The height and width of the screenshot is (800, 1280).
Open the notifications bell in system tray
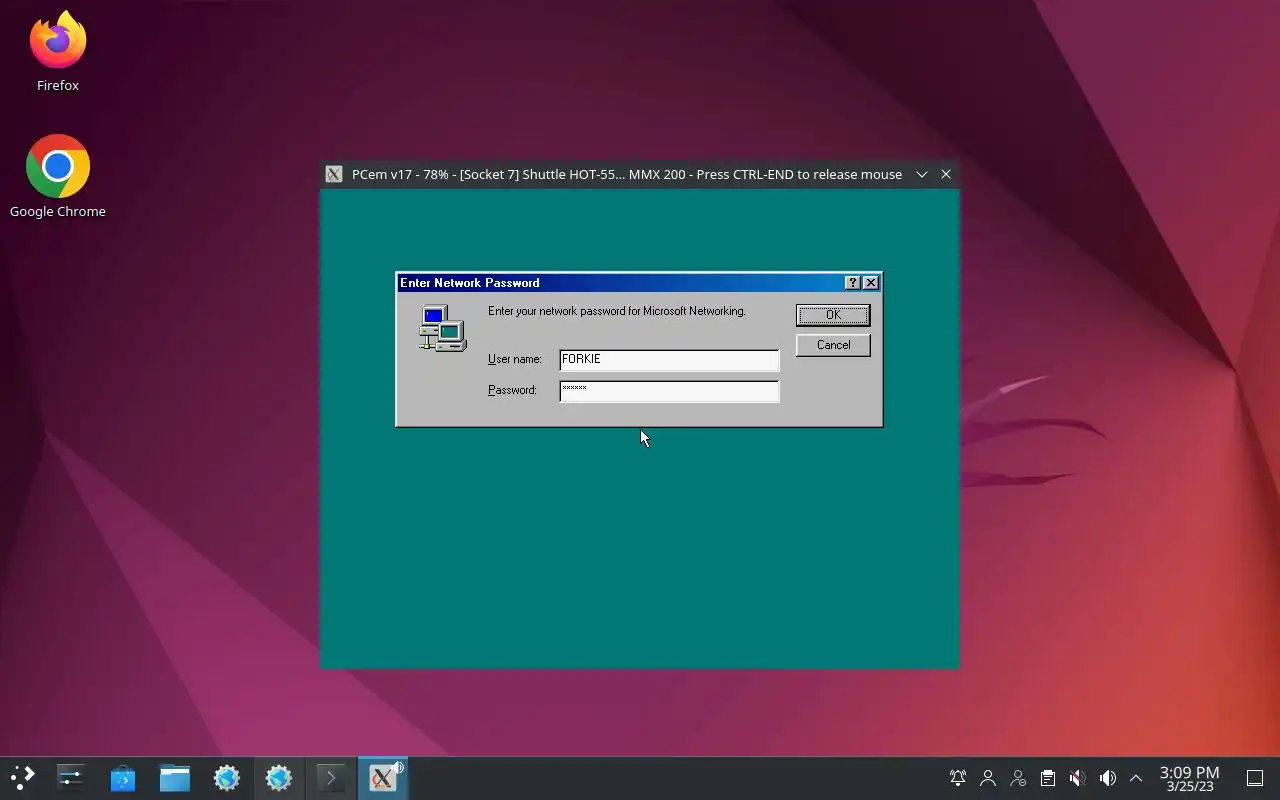coord(958,778)
